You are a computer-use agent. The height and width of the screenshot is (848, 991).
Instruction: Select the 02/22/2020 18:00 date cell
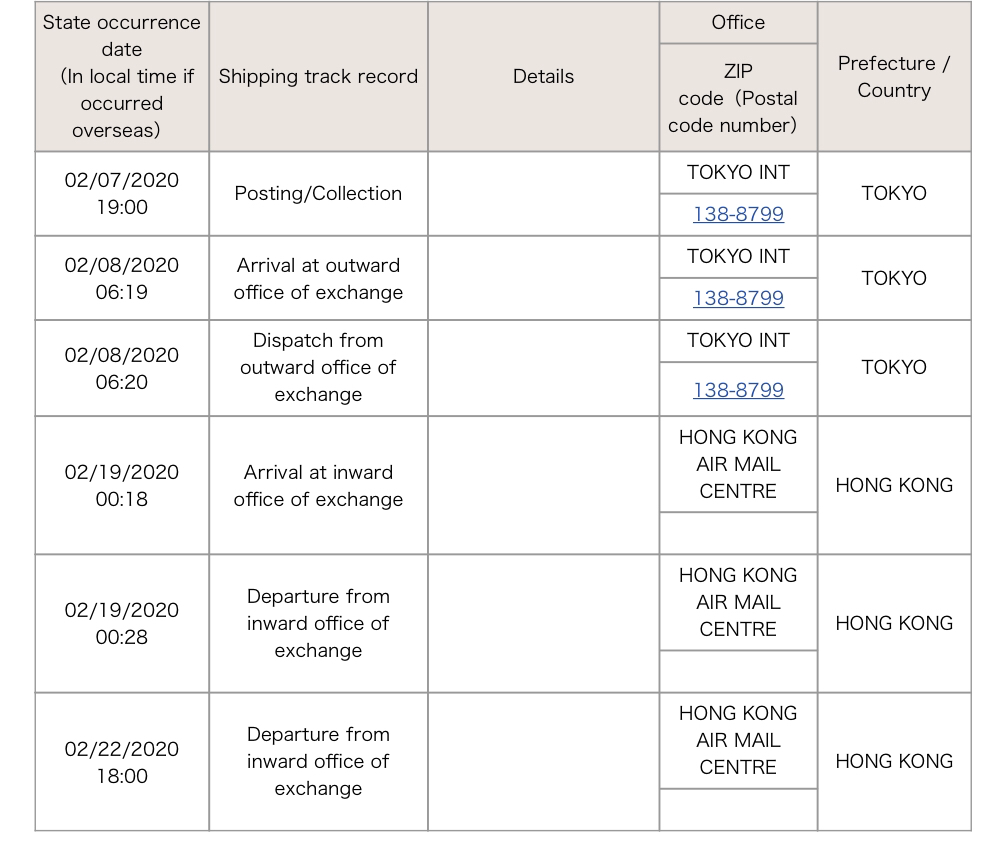click(x=122, y=761)
